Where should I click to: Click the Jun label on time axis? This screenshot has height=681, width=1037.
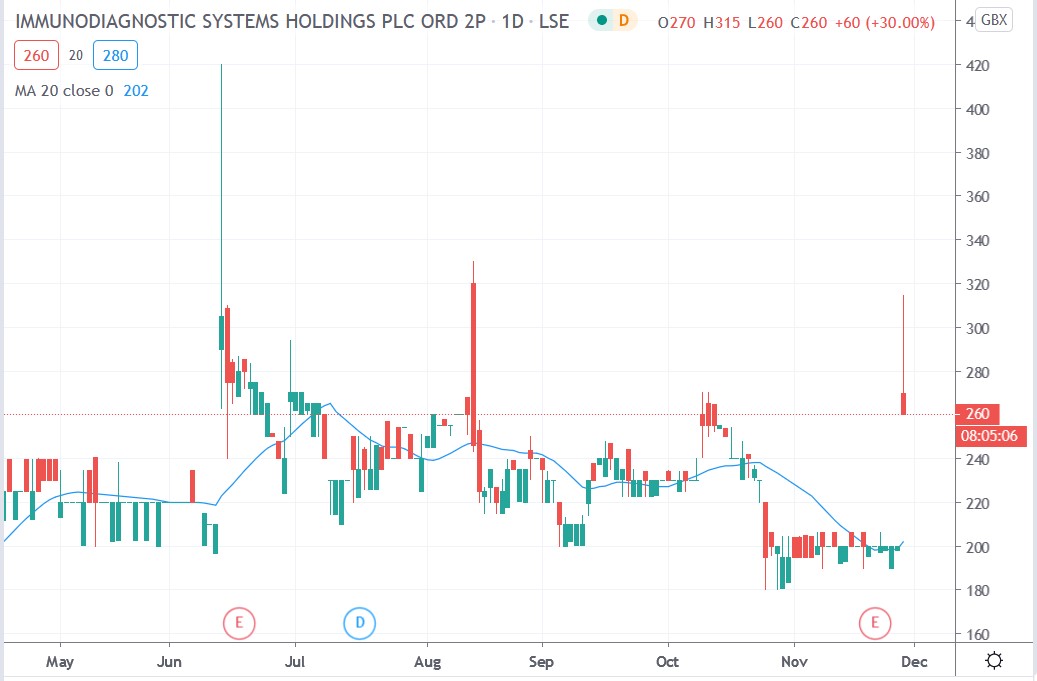tap(169, 662)
